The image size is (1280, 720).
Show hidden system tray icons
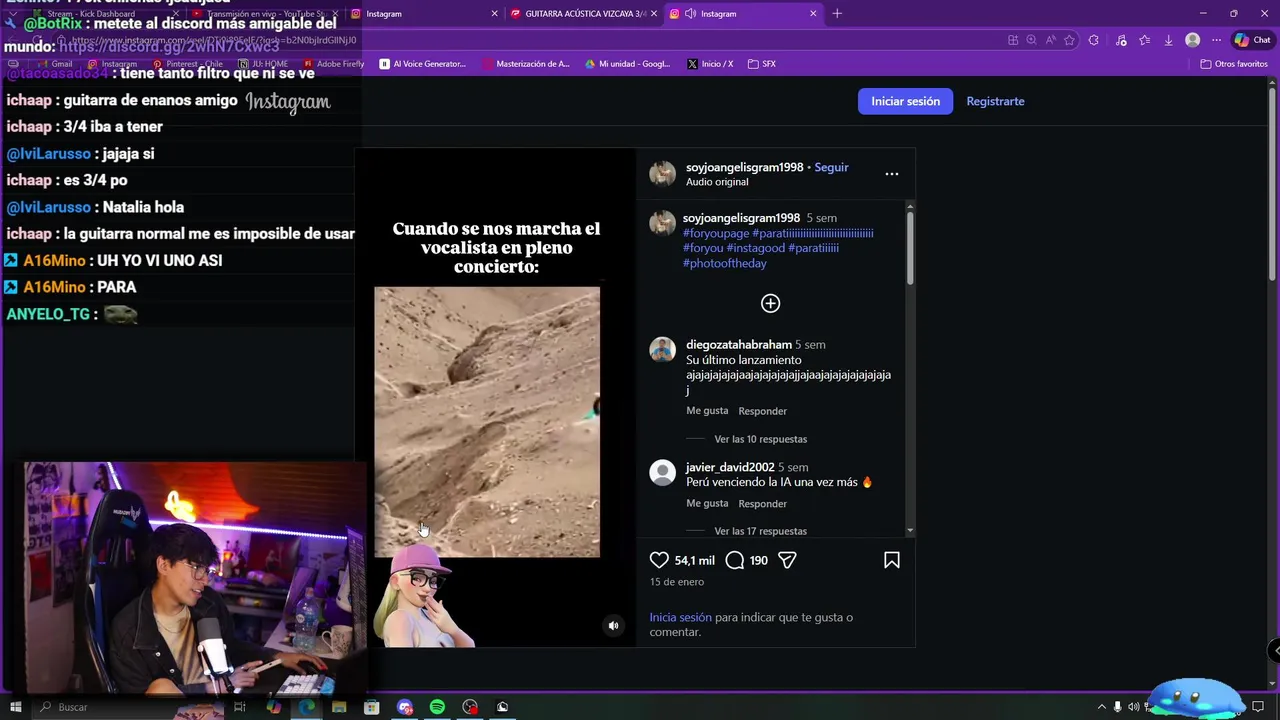point(1102,707)
